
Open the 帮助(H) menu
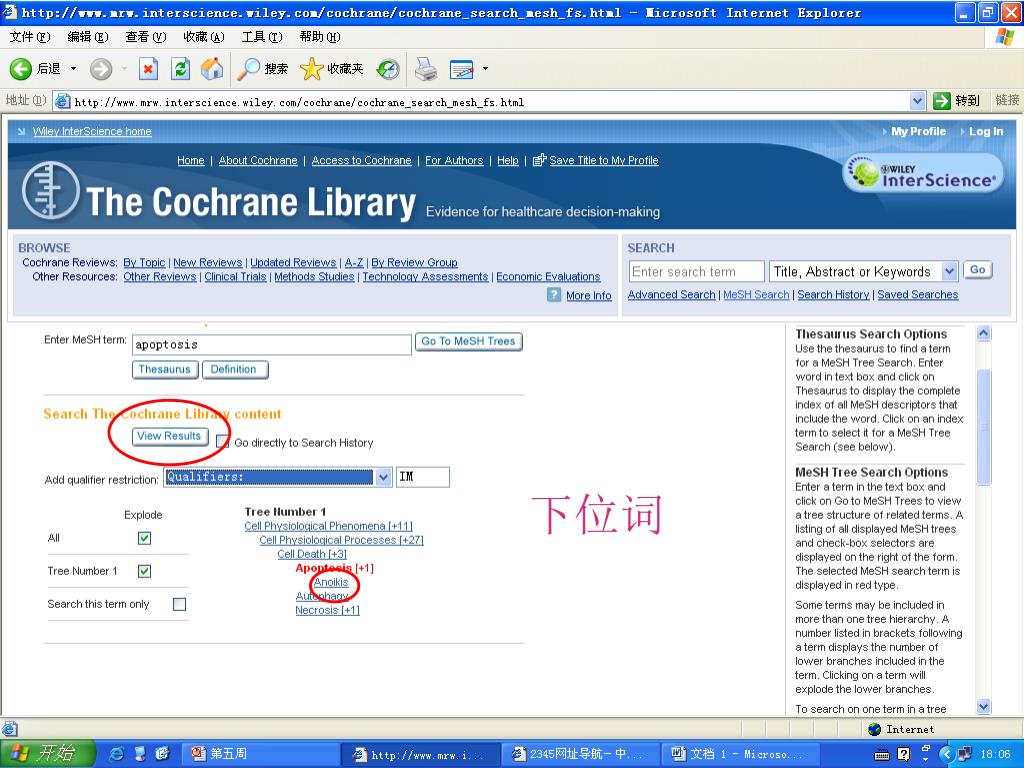[x=319, y=37]
